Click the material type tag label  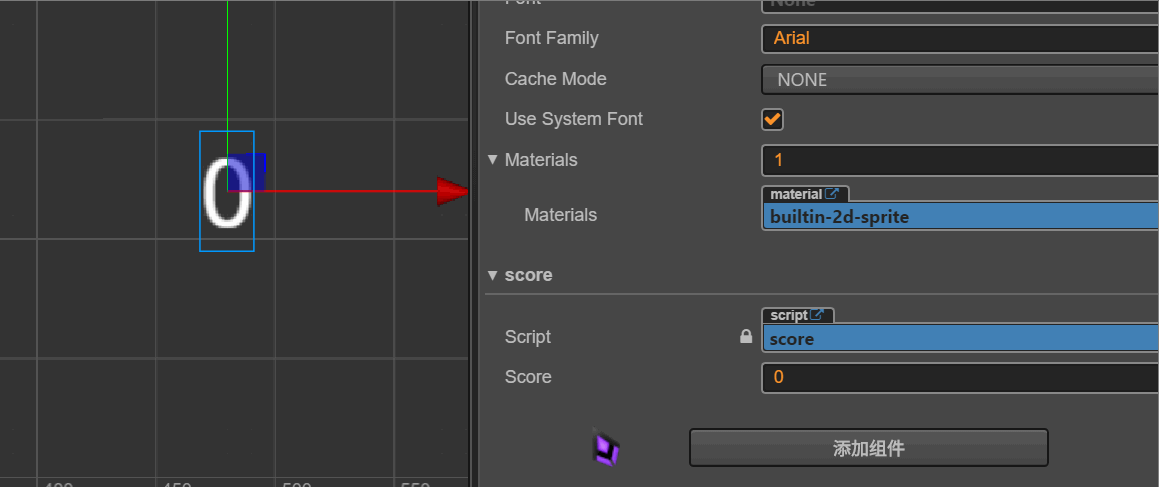(x=796, y=194)
